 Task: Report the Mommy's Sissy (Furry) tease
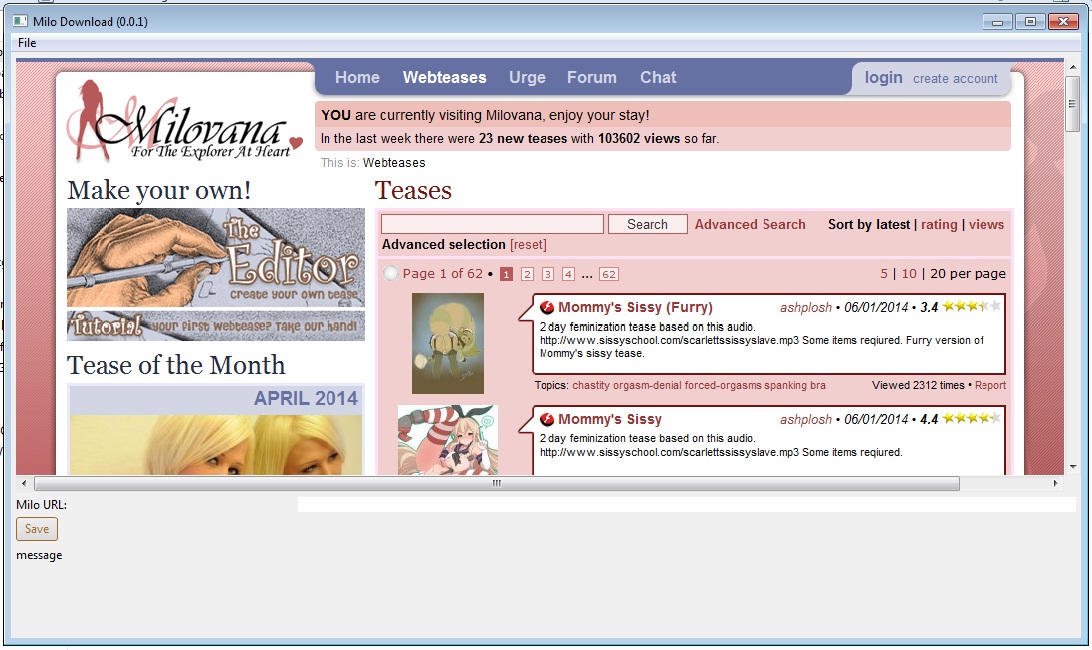click(990, 385)
